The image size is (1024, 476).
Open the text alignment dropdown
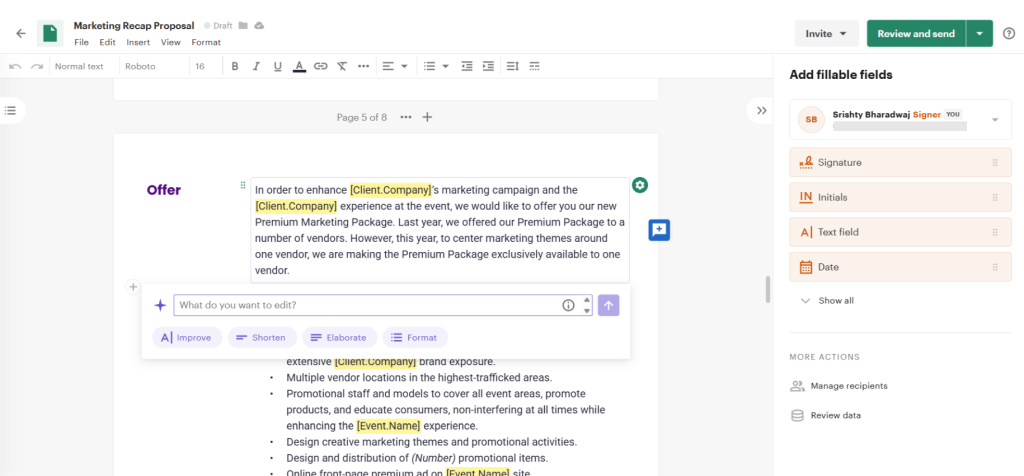tap(394, 66)
